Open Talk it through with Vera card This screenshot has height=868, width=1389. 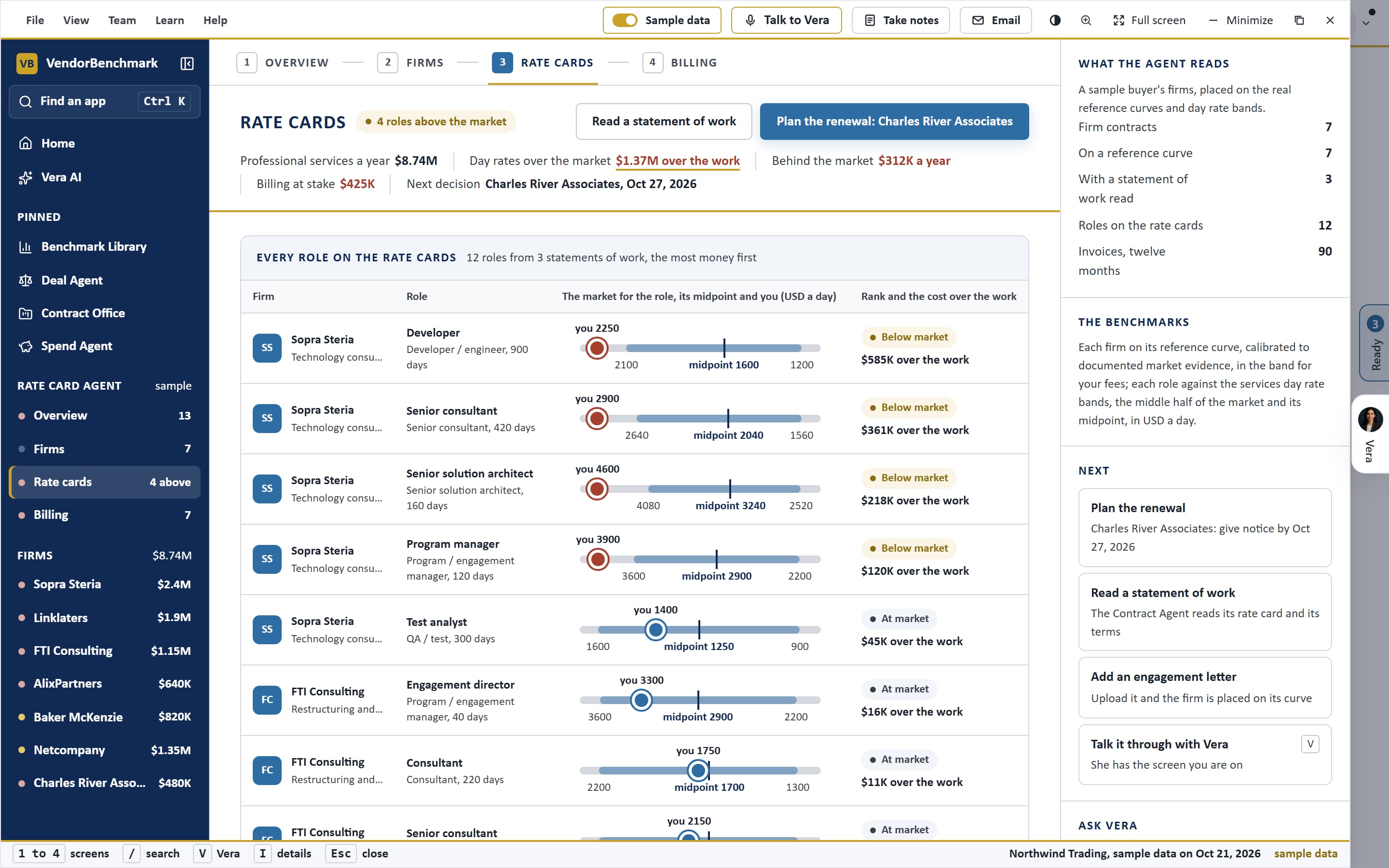(x=1205, y=754)
